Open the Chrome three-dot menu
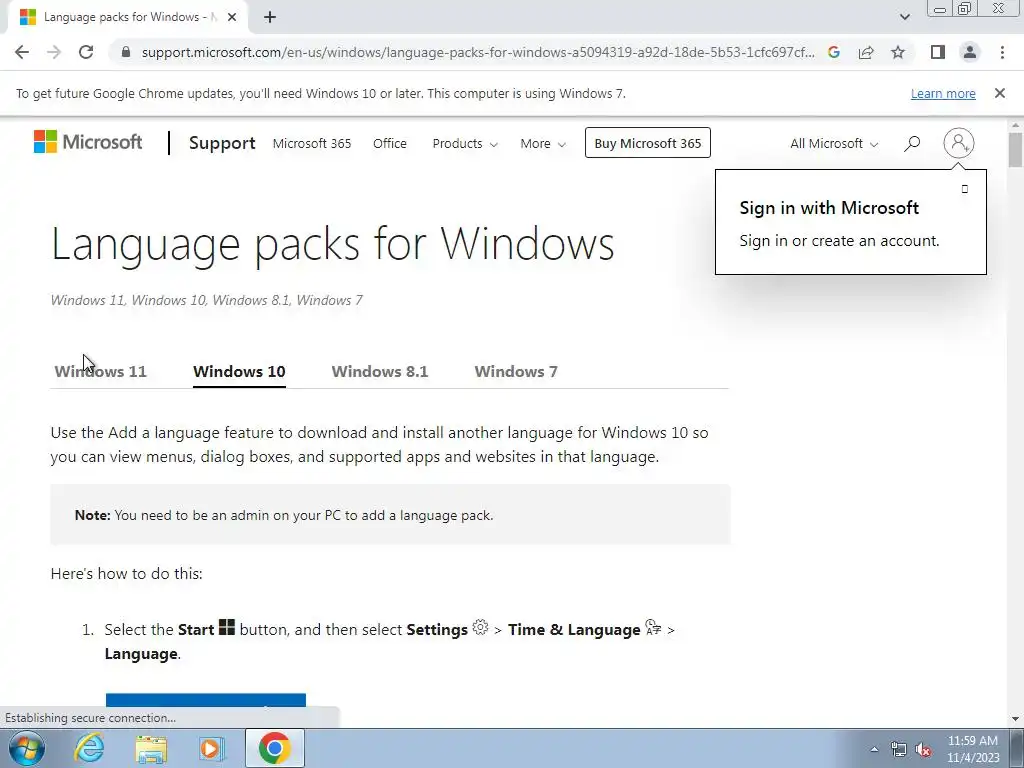 pos(1002,52)
